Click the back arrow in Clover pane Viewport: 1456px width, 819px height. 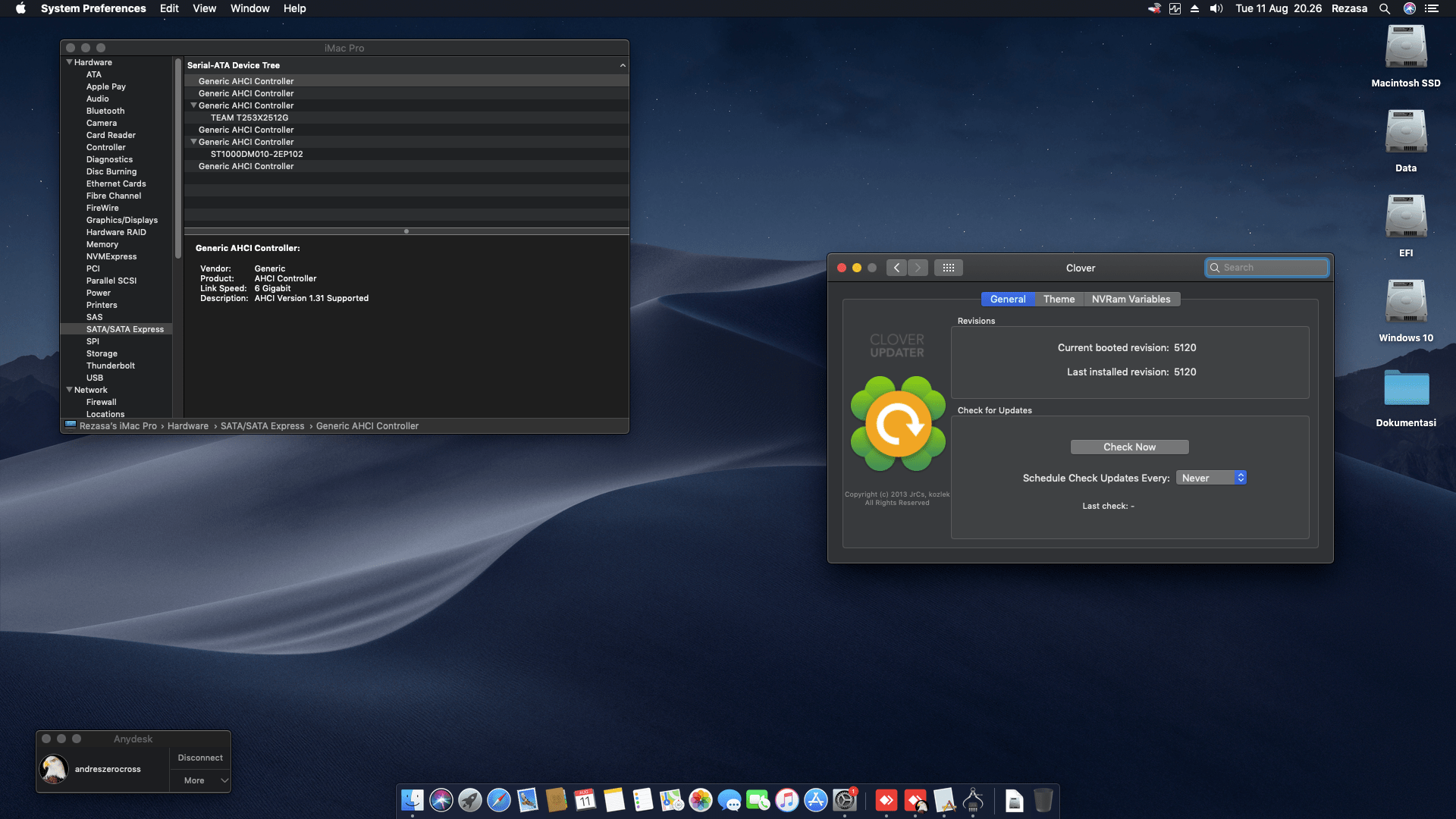coord(896,268)
